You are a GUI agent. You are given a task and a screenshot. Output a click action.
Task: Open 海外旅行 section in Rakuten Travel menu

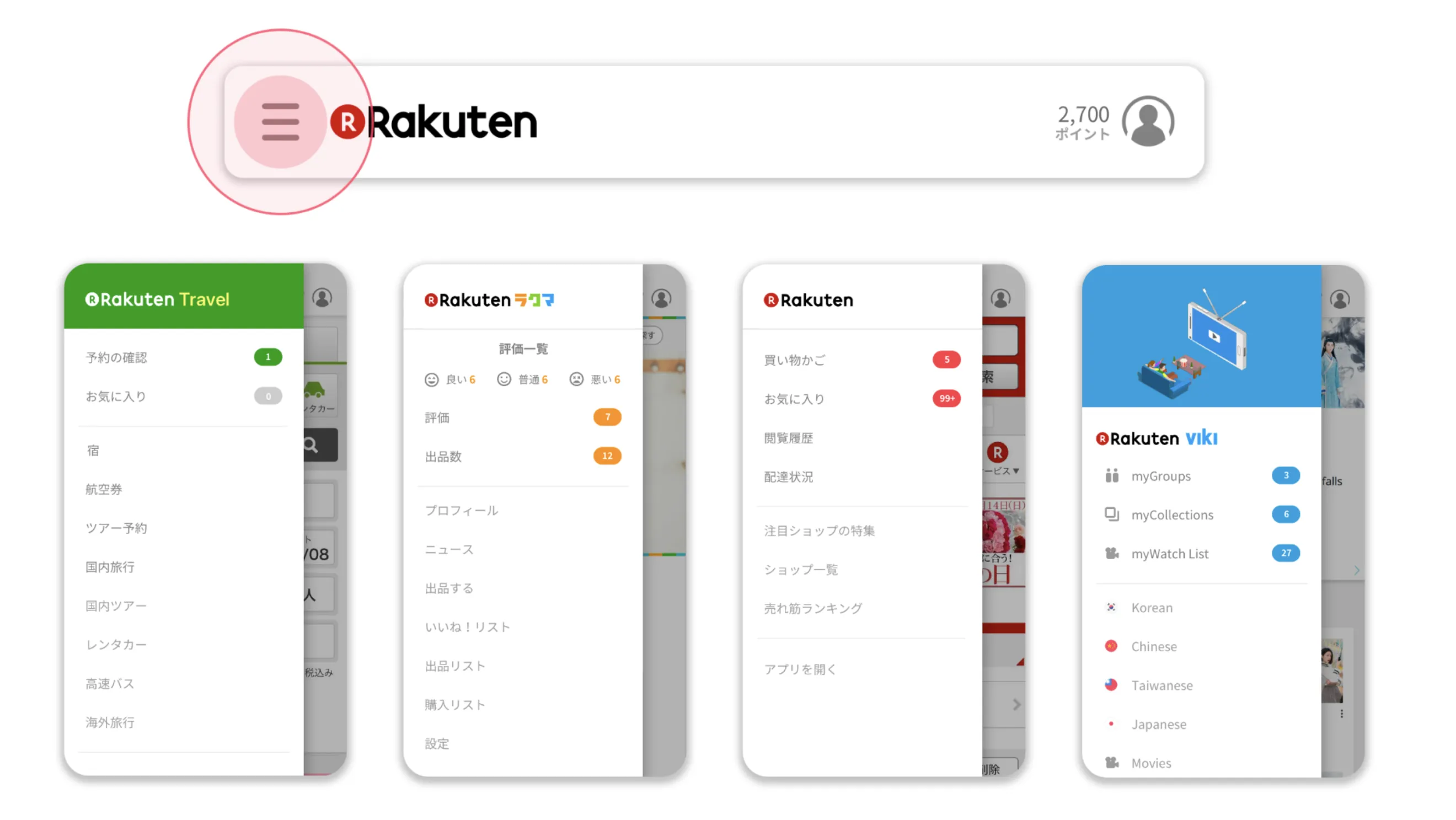point(109,722)
